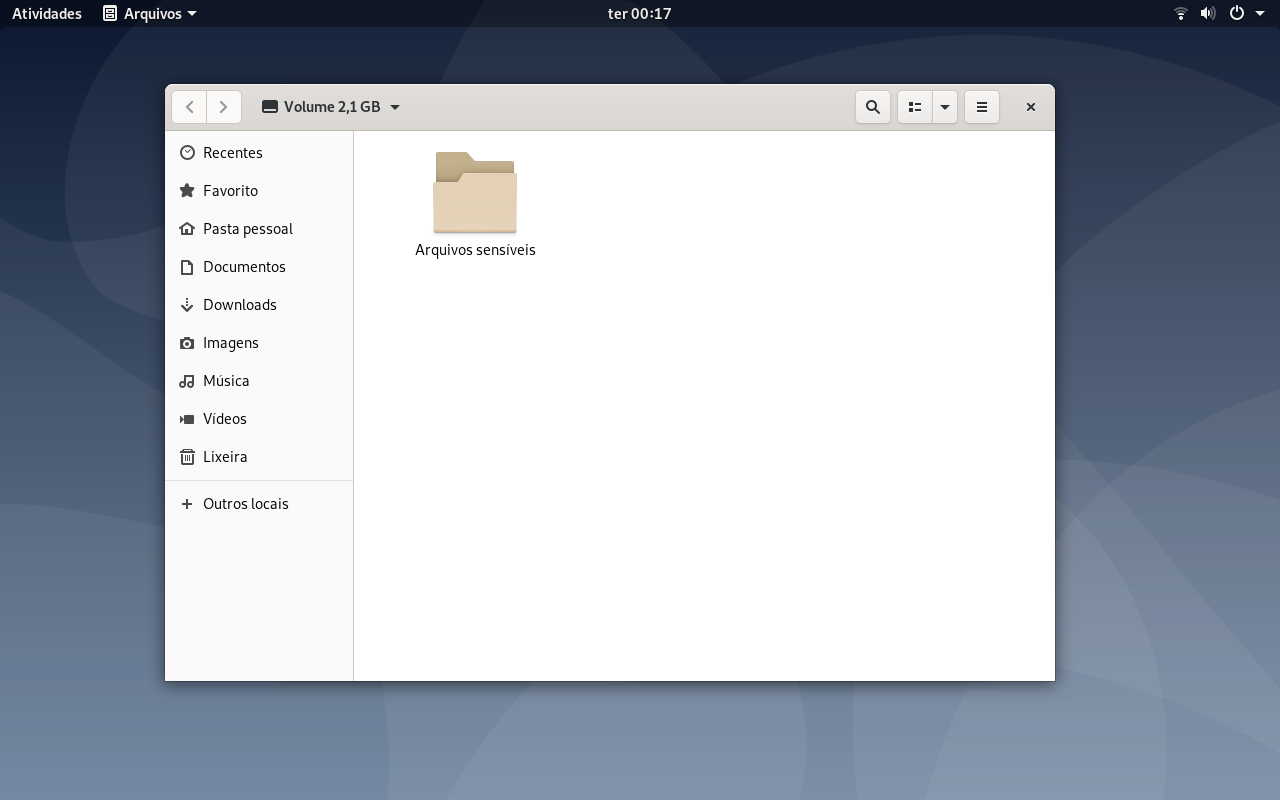The image size is (1280, 800).
Task: Go forward with the right arrow
Action: point(224,107)
